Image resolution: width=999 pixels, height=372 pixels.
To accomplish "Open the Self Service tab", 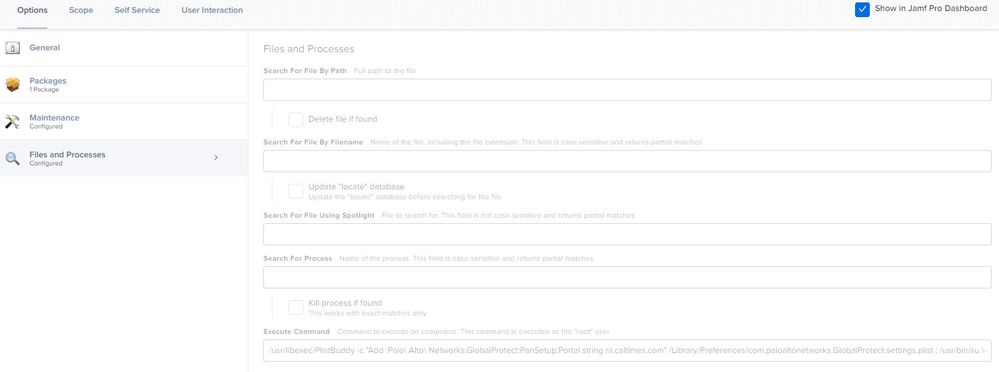I will pos(137,10).
